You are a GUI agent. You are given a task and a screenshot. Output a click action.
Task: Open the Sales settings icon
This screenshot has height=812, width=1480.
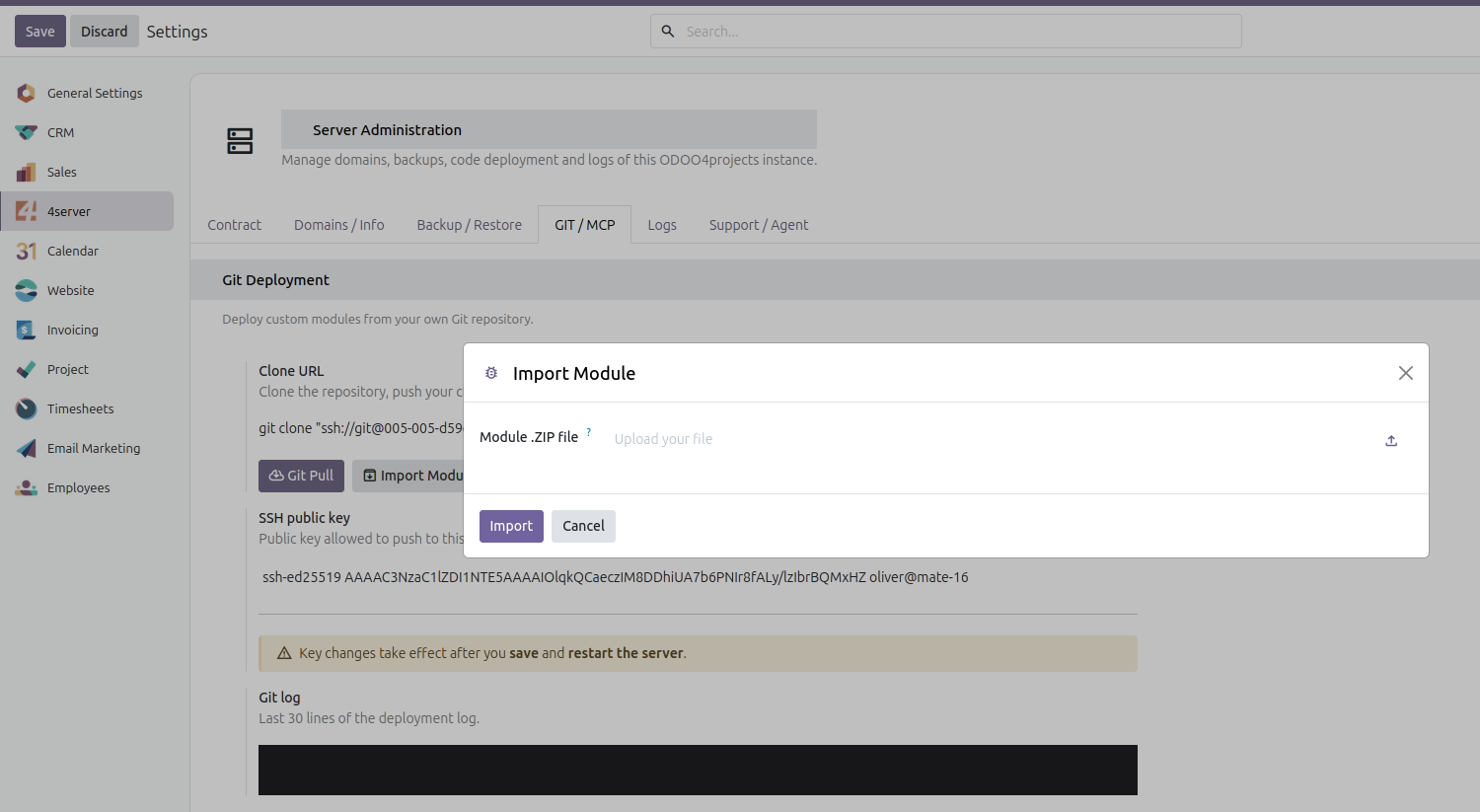coord(27,172)
